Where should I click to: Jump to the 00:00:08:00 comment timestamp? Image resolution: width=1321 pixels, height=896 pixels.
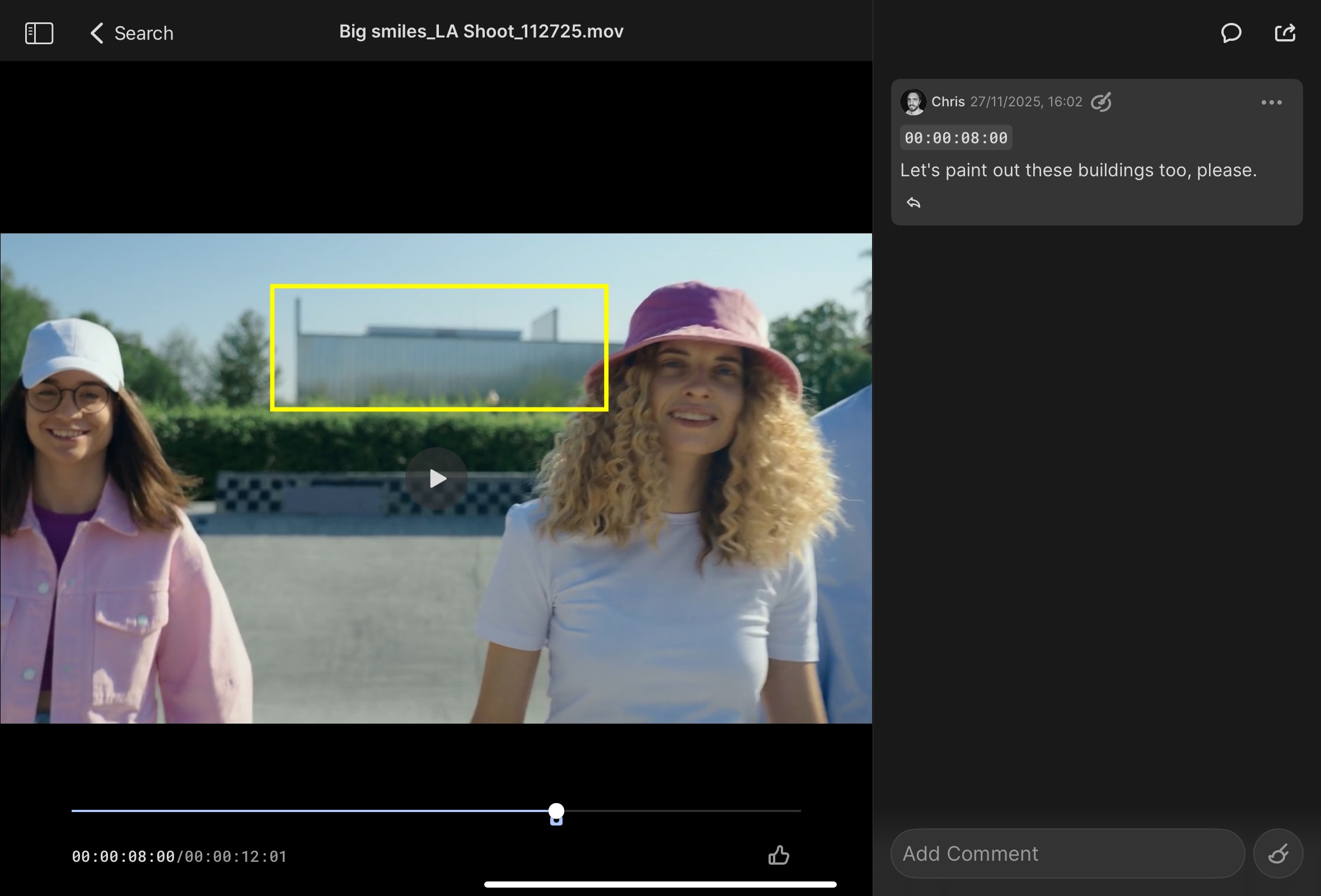[955, 138]
